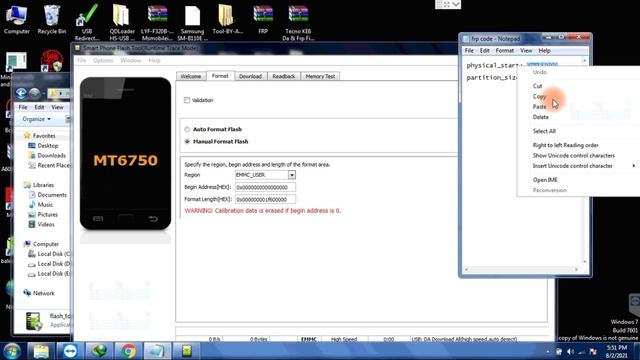The image size is (640, 360).
Task: Select Local Disk (C:) in Explorer
Action: (x=49, y=254)
